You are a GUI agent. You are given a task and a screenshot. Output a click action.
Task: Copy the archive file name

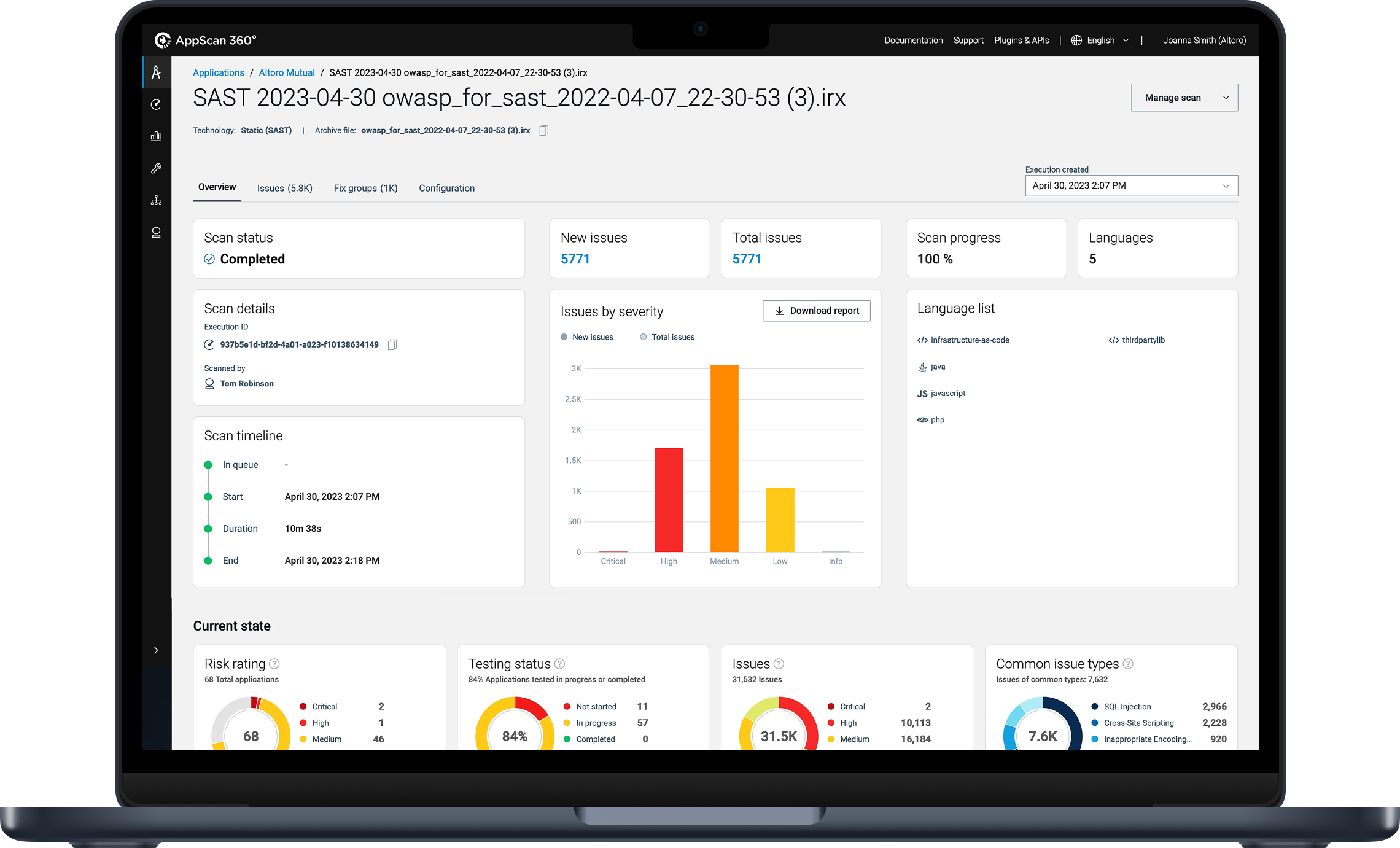(x=543, y=130)
